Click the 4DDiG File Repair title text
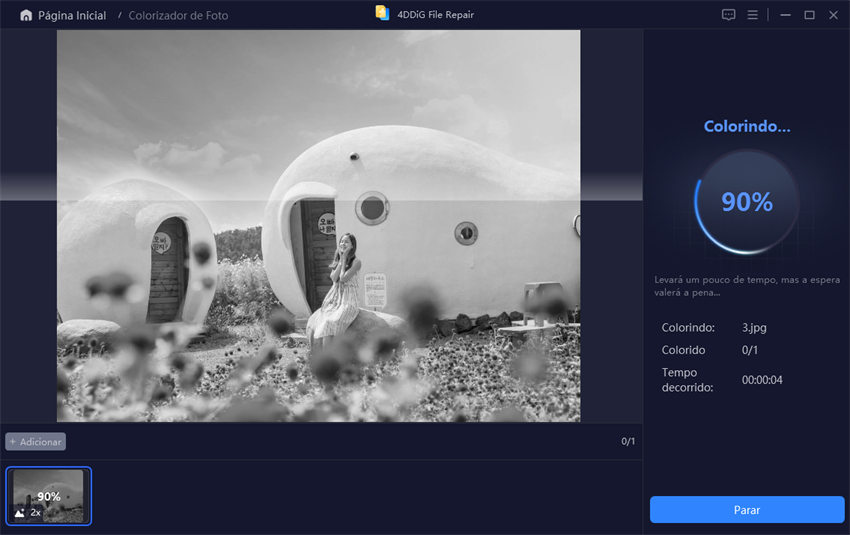850x535 pixels. [x=434, y=15]
